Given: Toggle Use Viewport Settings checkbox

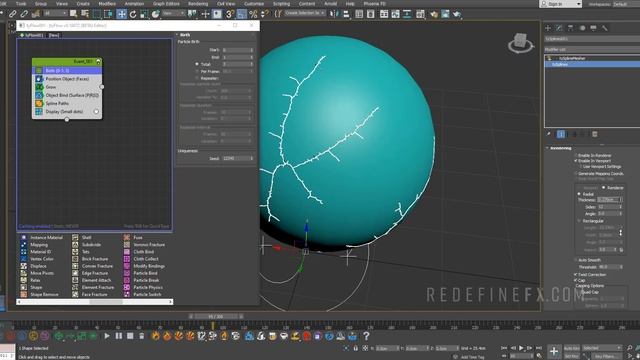Looking at the screenshot, I should coord(580,167).
